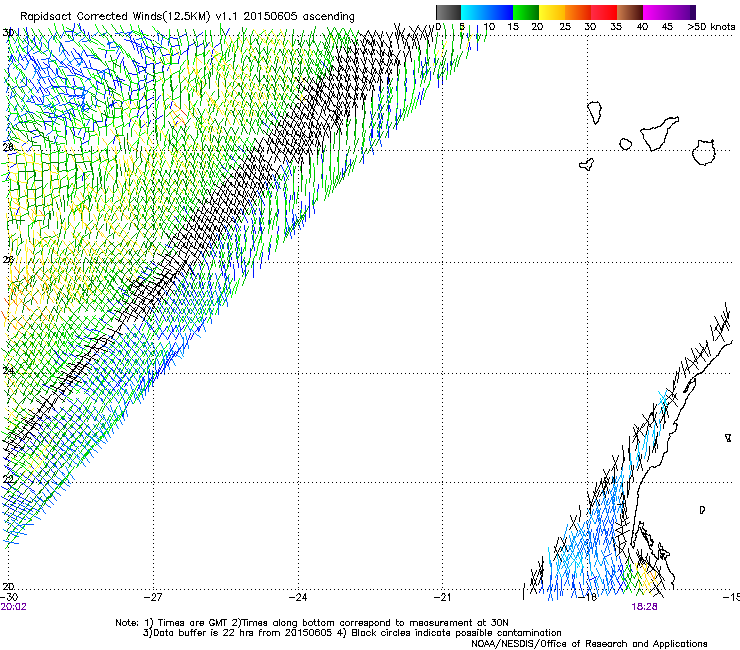This screenshot has width=740, height=650.
Task: Click the orange 25-30 knots legend swatch
Action: point(578,12)
